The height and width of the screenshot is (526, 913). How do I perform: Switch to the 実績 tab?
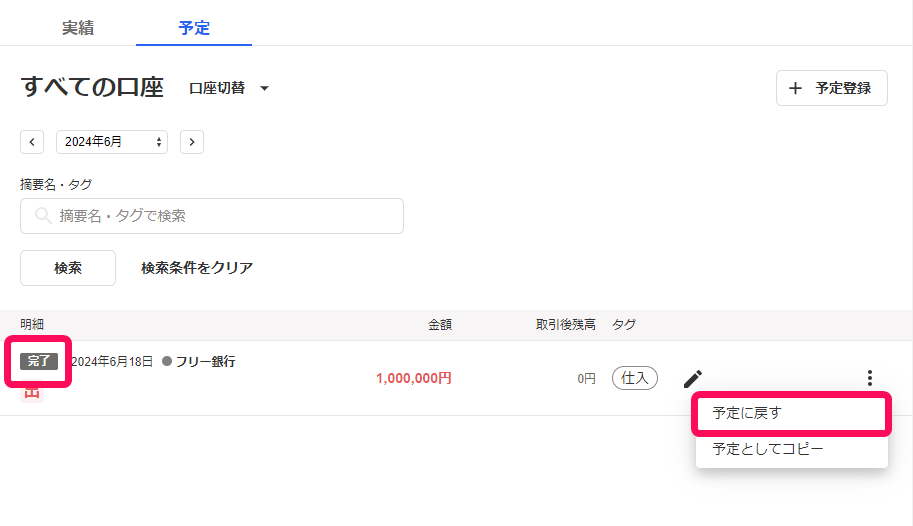point(77,27)
